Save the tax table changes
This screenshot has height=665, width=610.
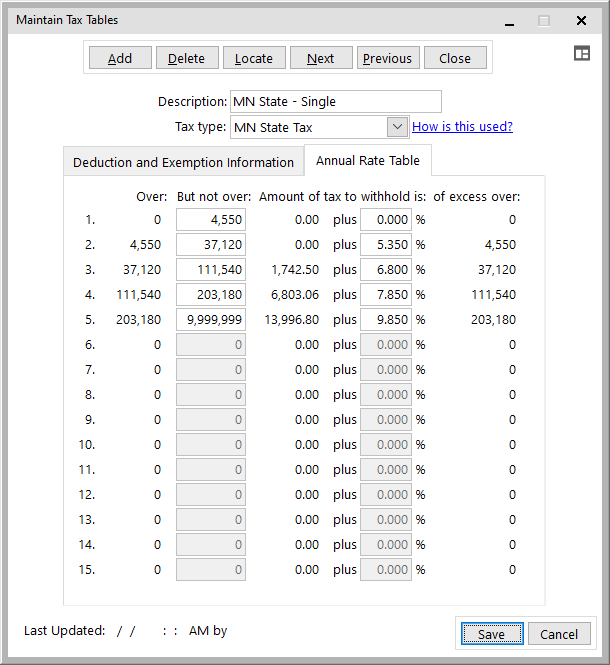(x=492, y=634)
